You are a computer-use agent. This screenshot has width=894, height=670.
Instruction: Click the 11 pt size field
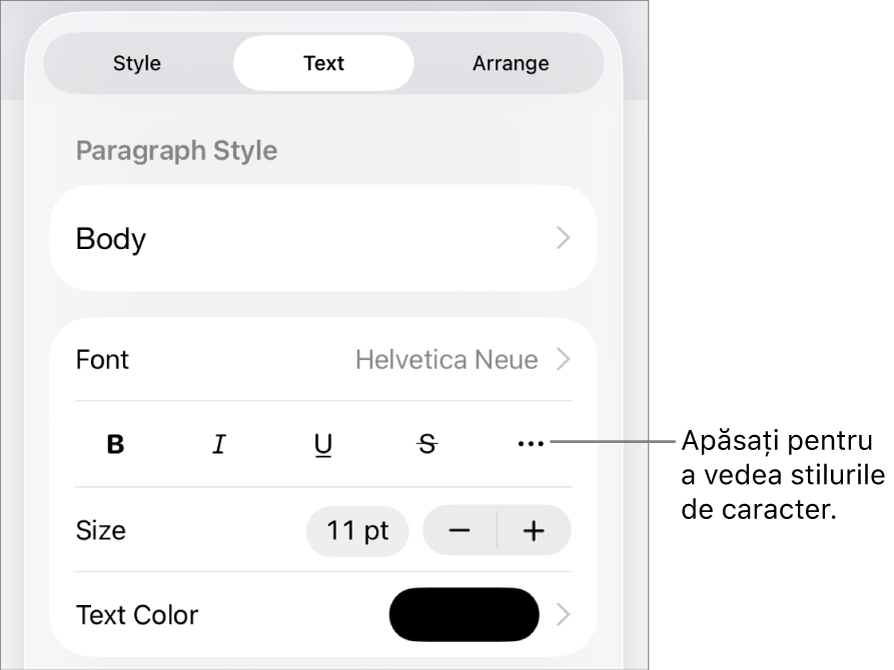tap(357, 530)
